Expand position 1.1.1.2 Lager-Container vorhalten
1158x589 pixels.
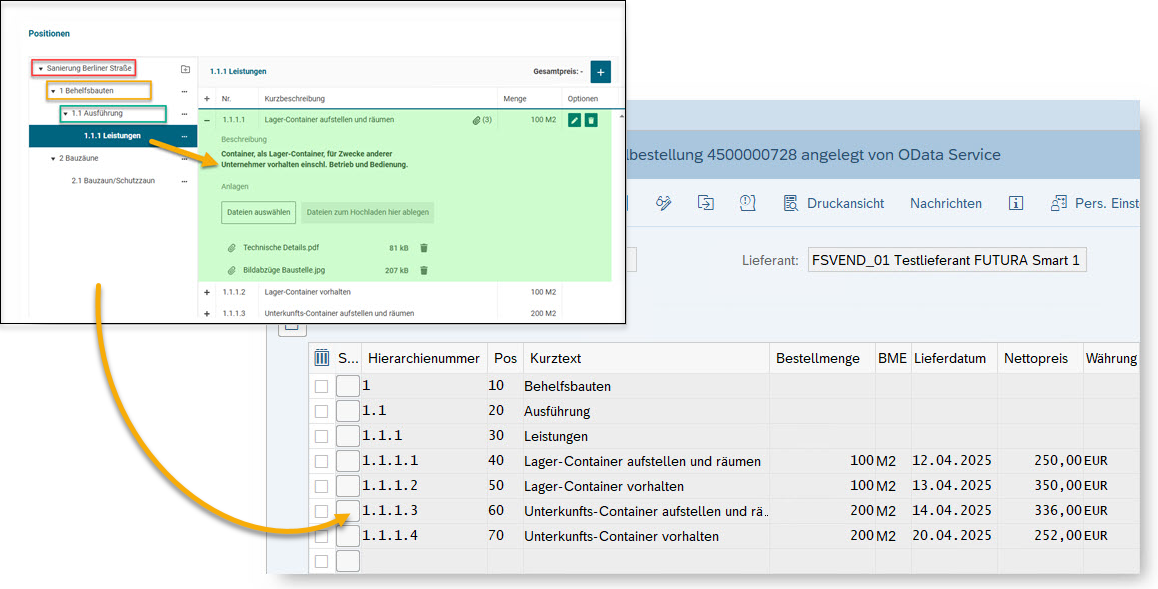pos(207,292)
